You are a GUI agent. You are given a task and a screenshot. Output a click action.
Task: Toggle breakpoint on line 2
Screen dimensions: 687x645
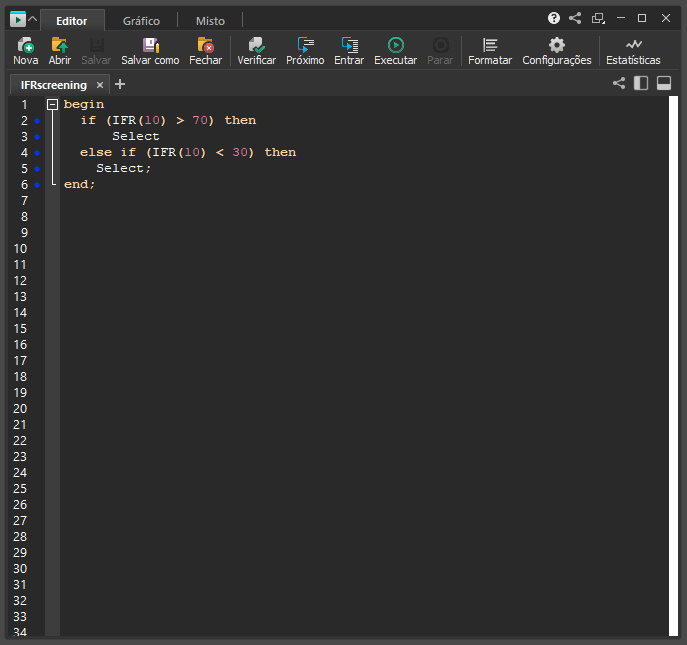(x=37, y=121)
